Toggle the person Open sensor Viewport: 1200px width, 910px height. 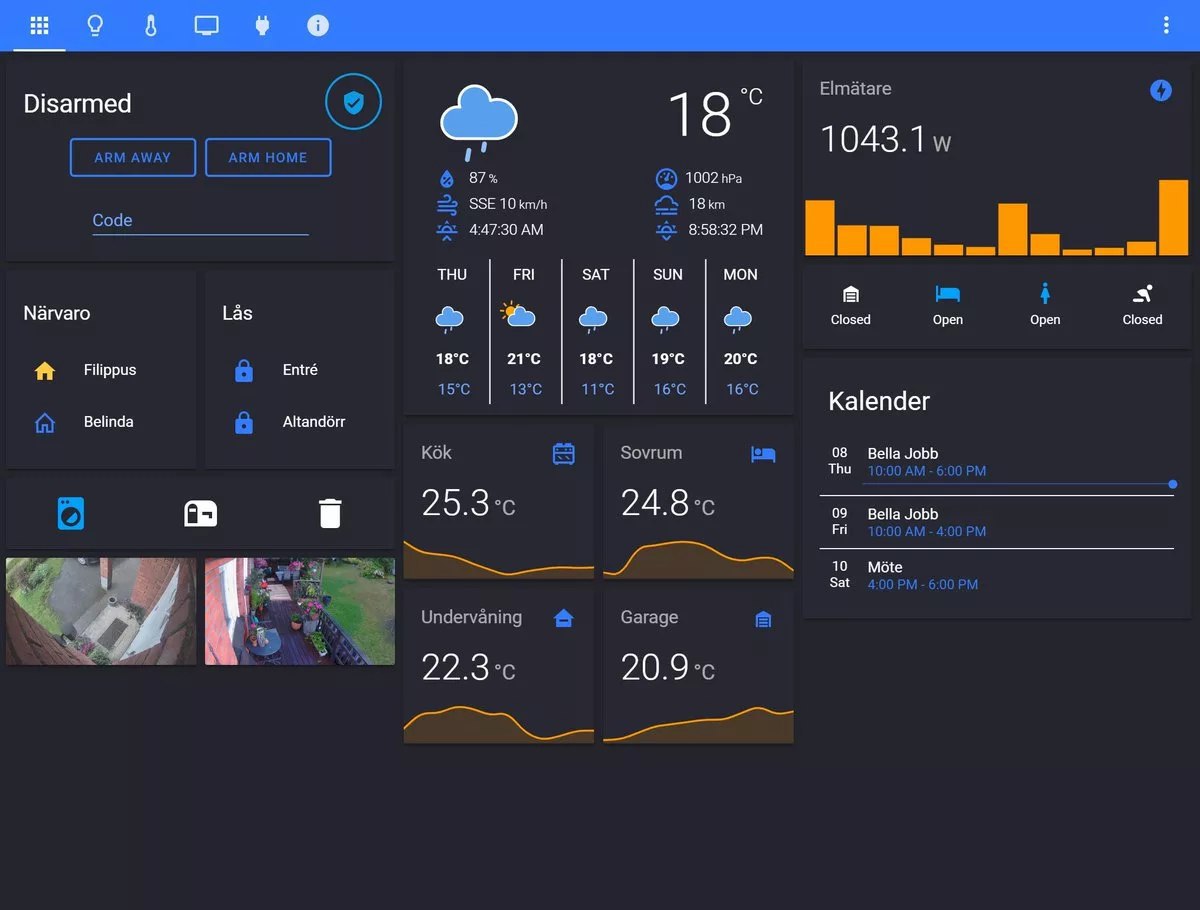coord(1045,306)
